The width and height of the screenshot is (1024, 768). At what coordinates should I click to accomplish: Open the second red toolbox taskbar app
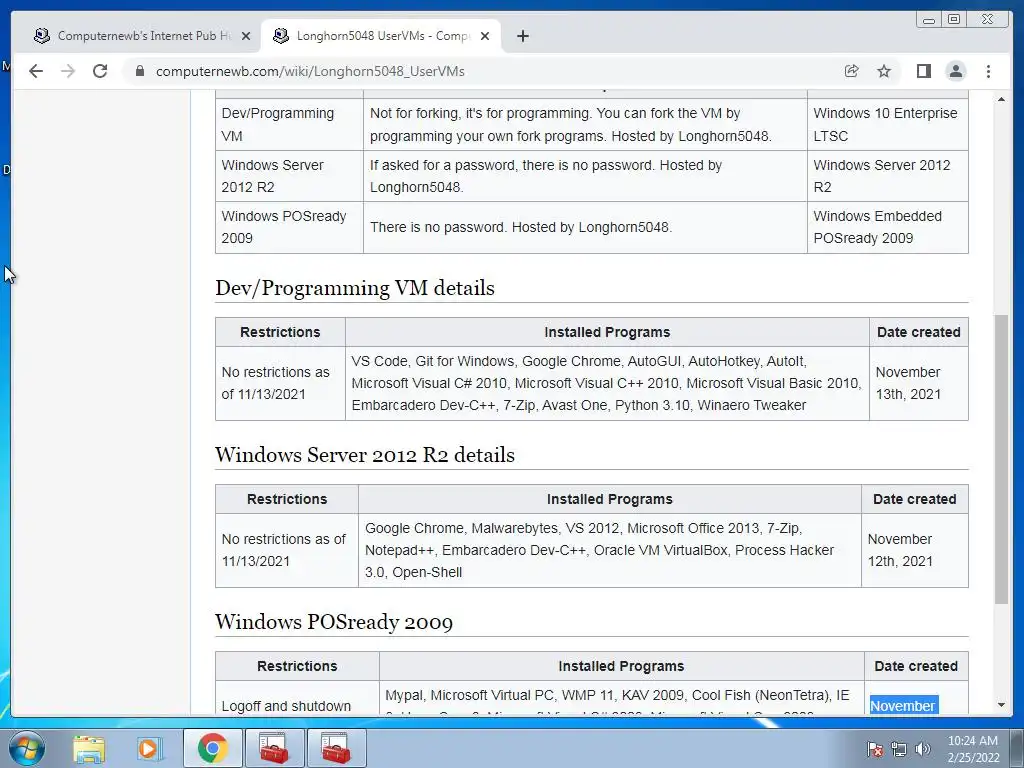pos(336,748)
